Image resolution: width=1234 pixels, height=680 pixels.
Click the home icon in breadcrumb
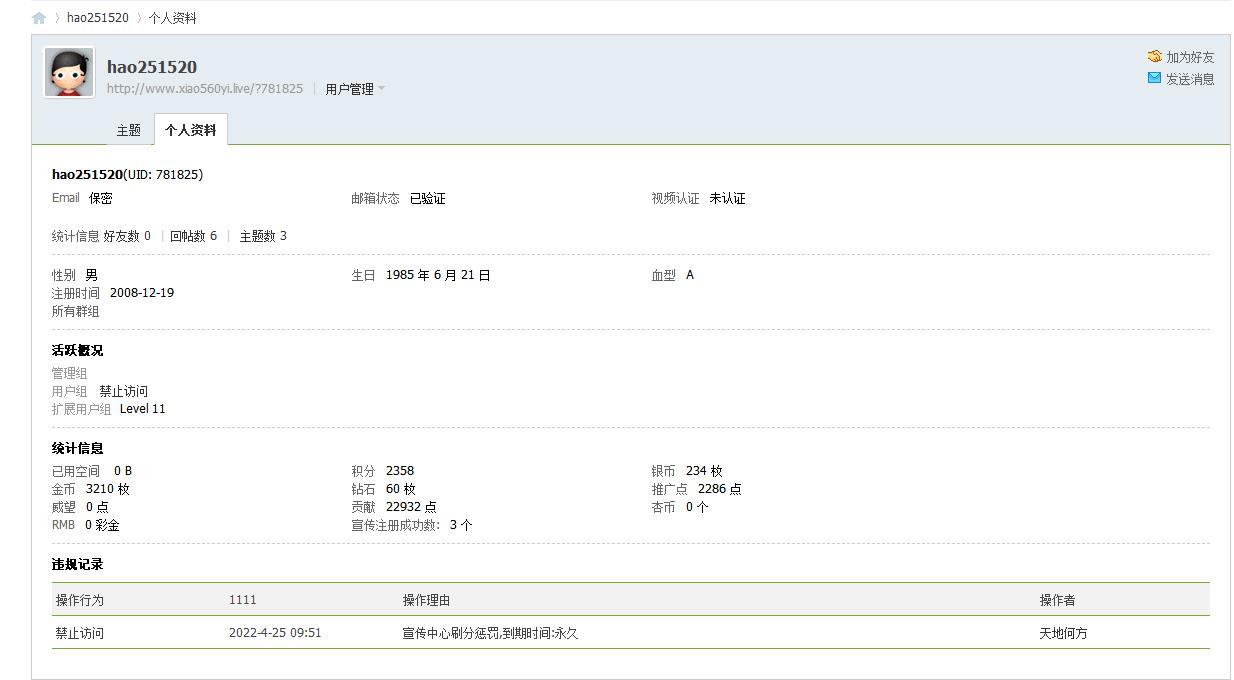tap(39, 18)
